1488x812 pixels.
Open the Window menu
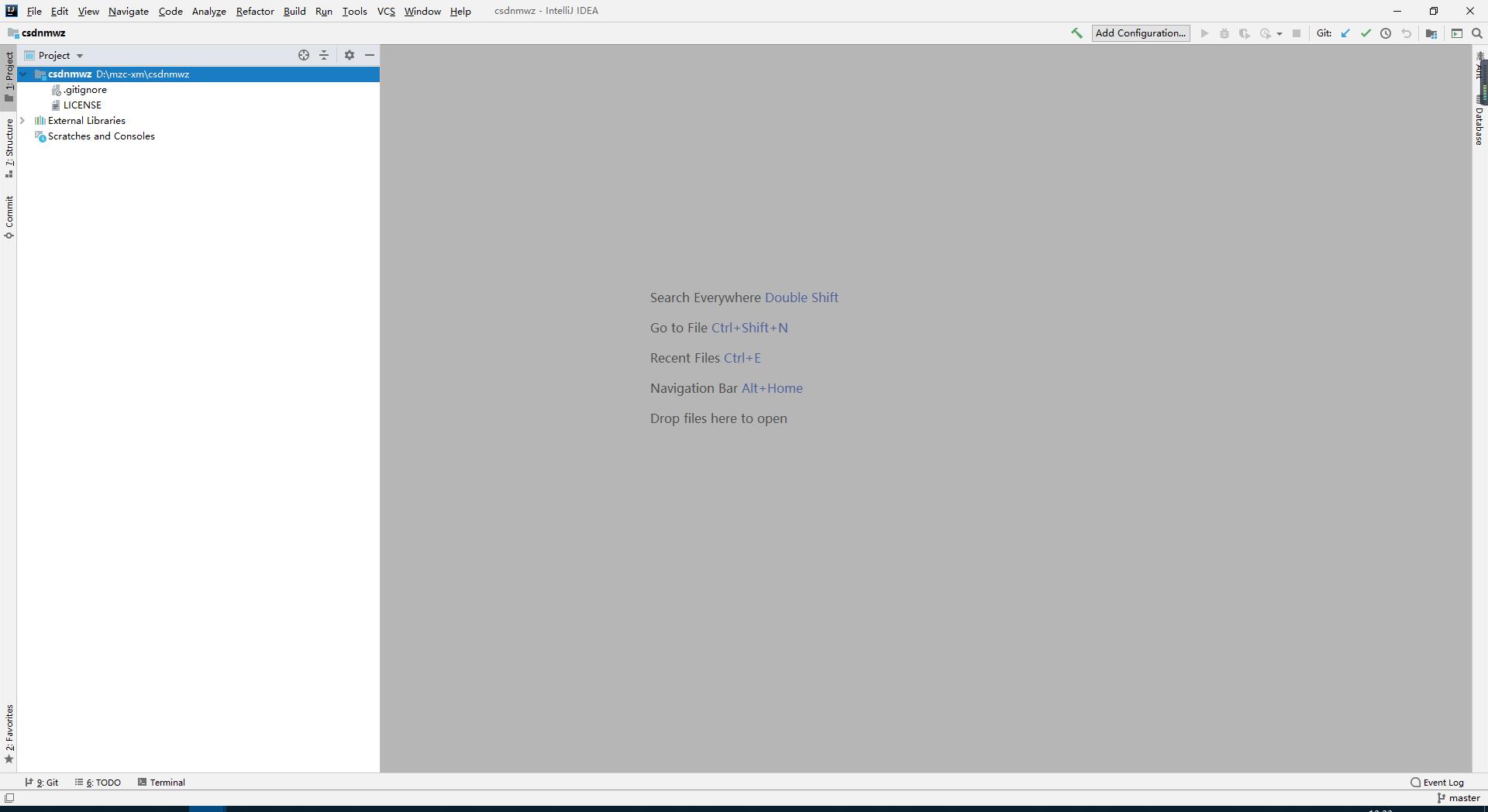422,11
